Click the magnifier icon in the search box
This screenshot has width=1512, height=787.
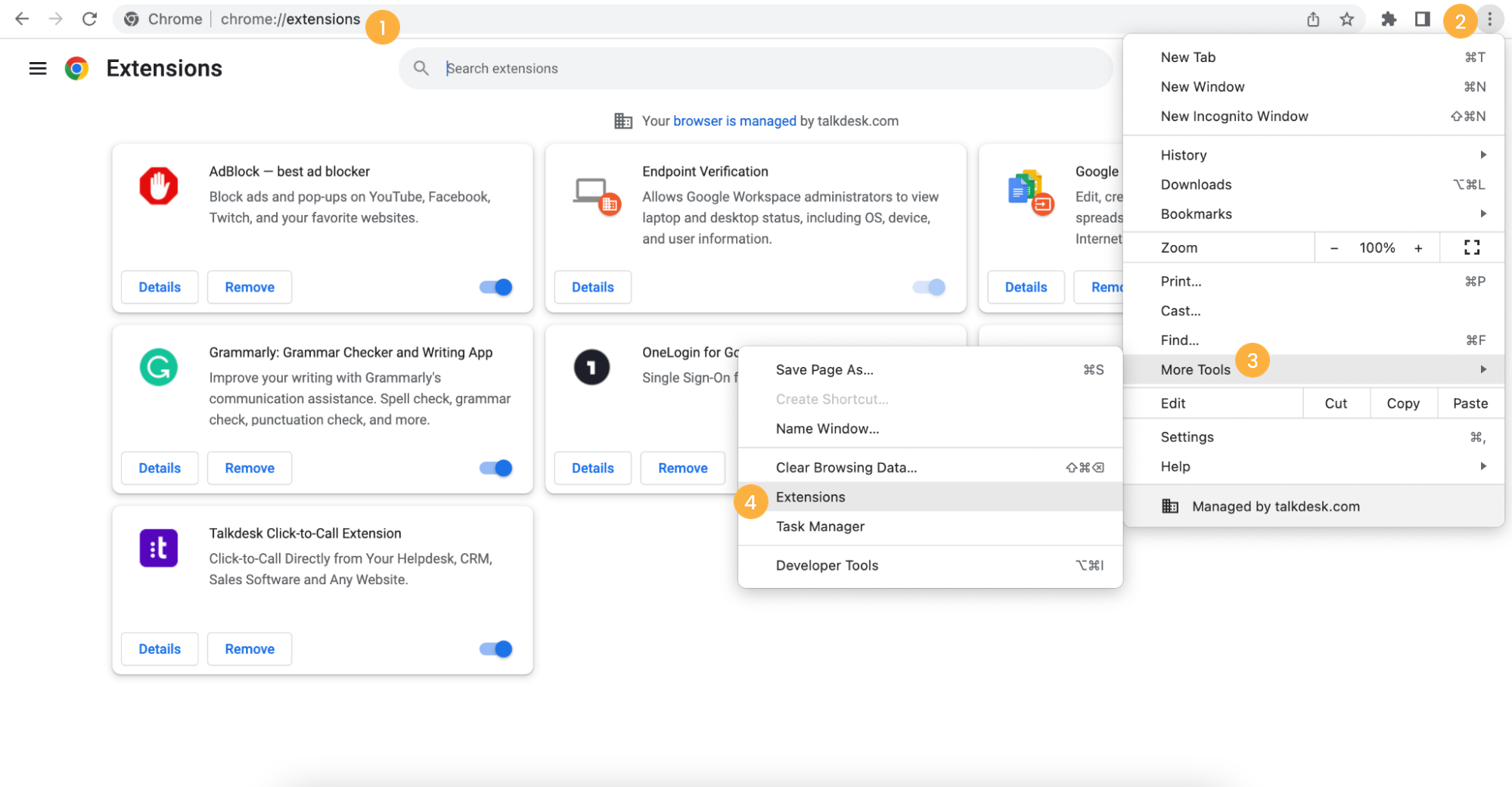421,68
